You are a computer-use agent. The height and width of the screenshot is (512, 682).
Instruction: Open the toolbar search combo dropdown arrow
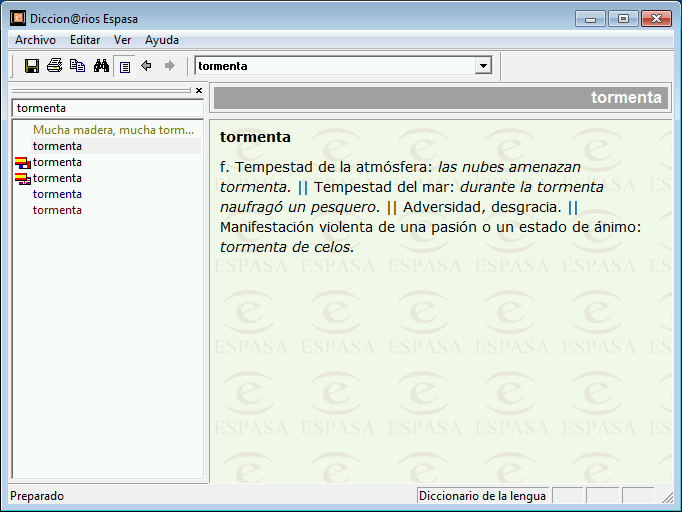click(x=483, y=66)
